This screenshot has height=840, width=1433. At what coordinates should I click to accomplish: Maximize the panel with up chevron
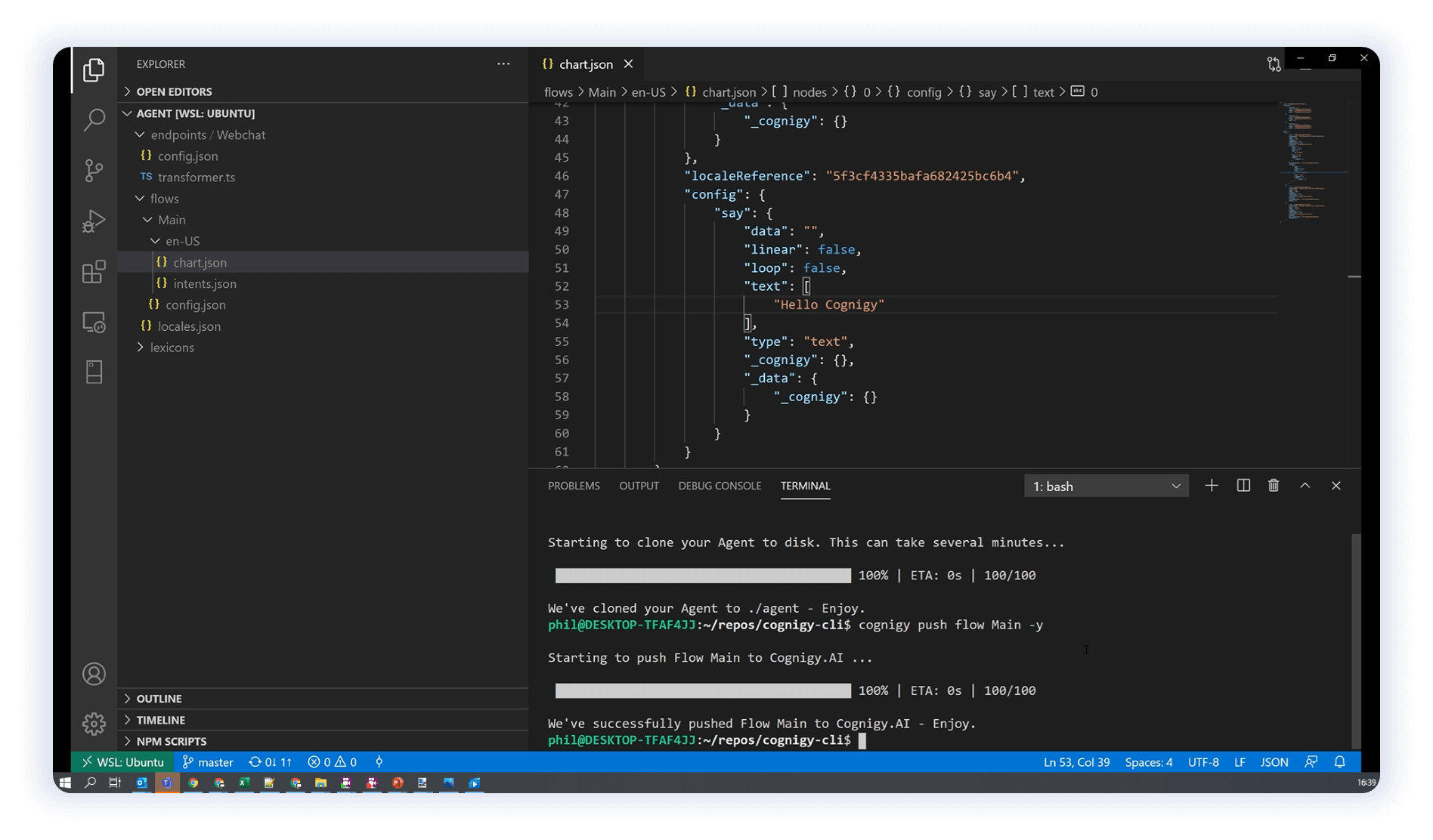(1305, 486)
